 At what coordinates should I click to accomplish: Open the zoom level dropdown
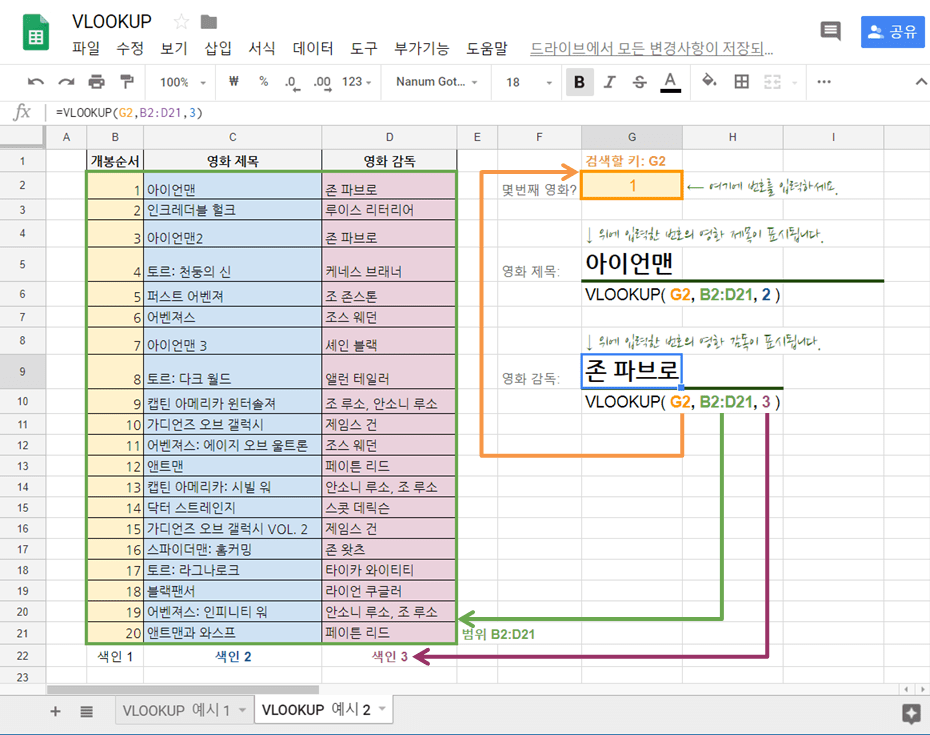point(181,82)
